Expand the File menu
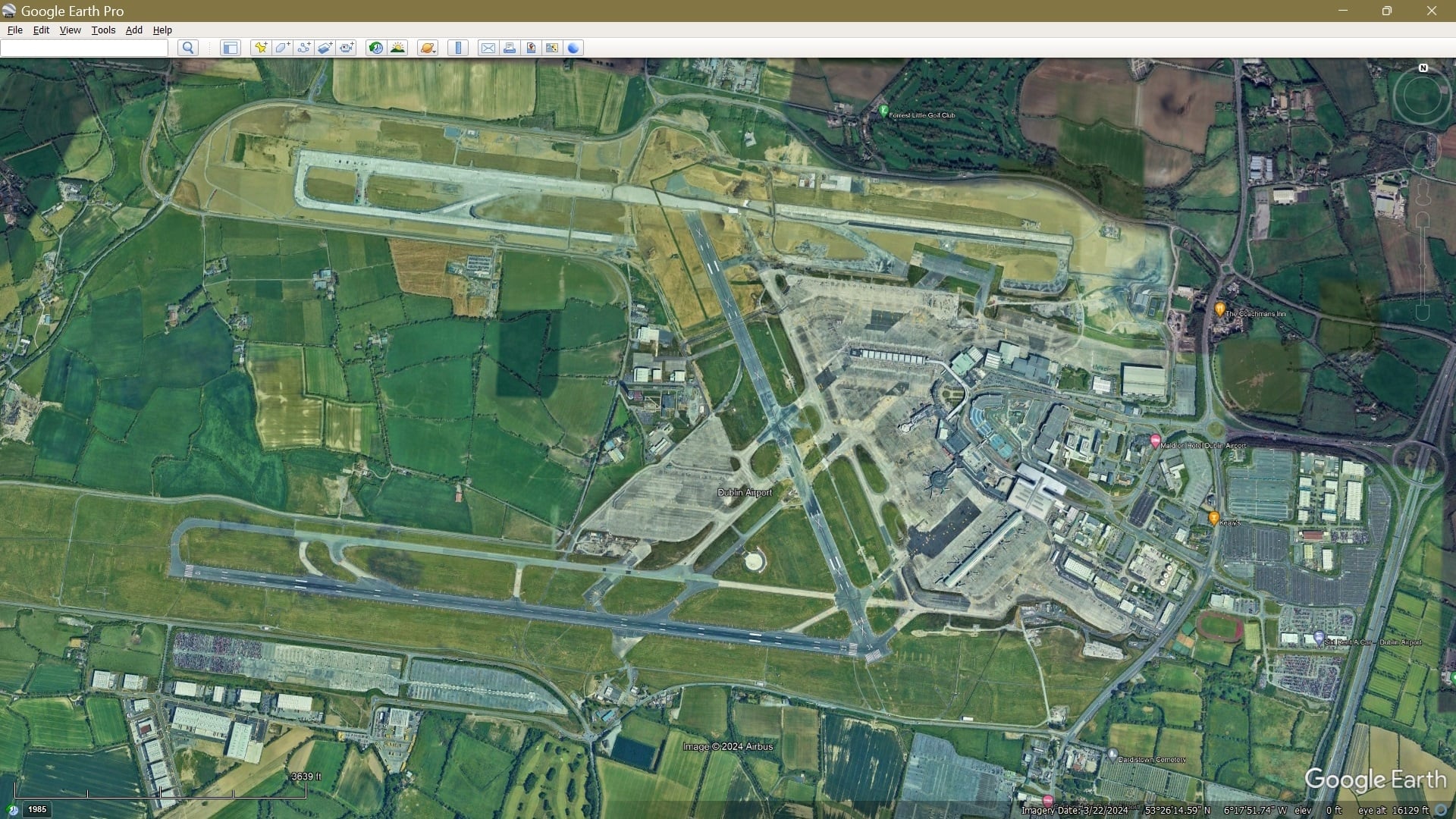 [15, 30]
